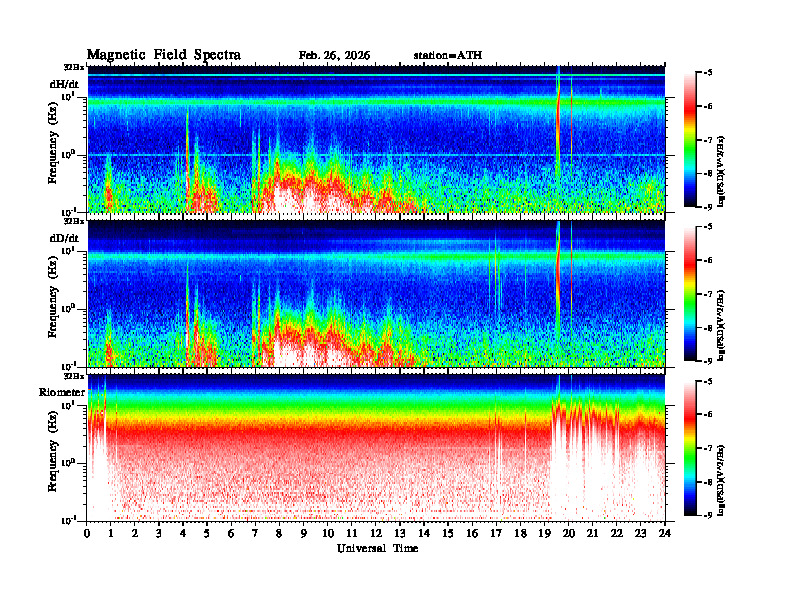792x612 pixels.
Task: Select the "dH/dt" panel label
Action: (x=64, y=84)
